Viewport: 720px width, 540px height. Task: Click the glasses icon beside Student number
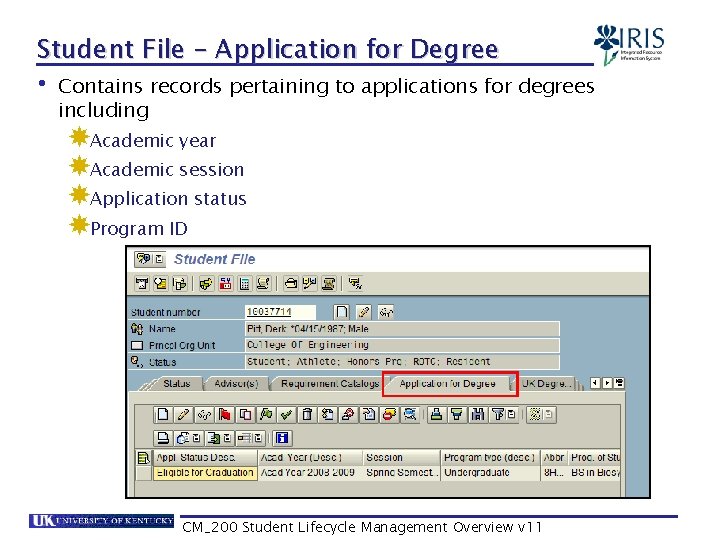(x=386, y=313)
